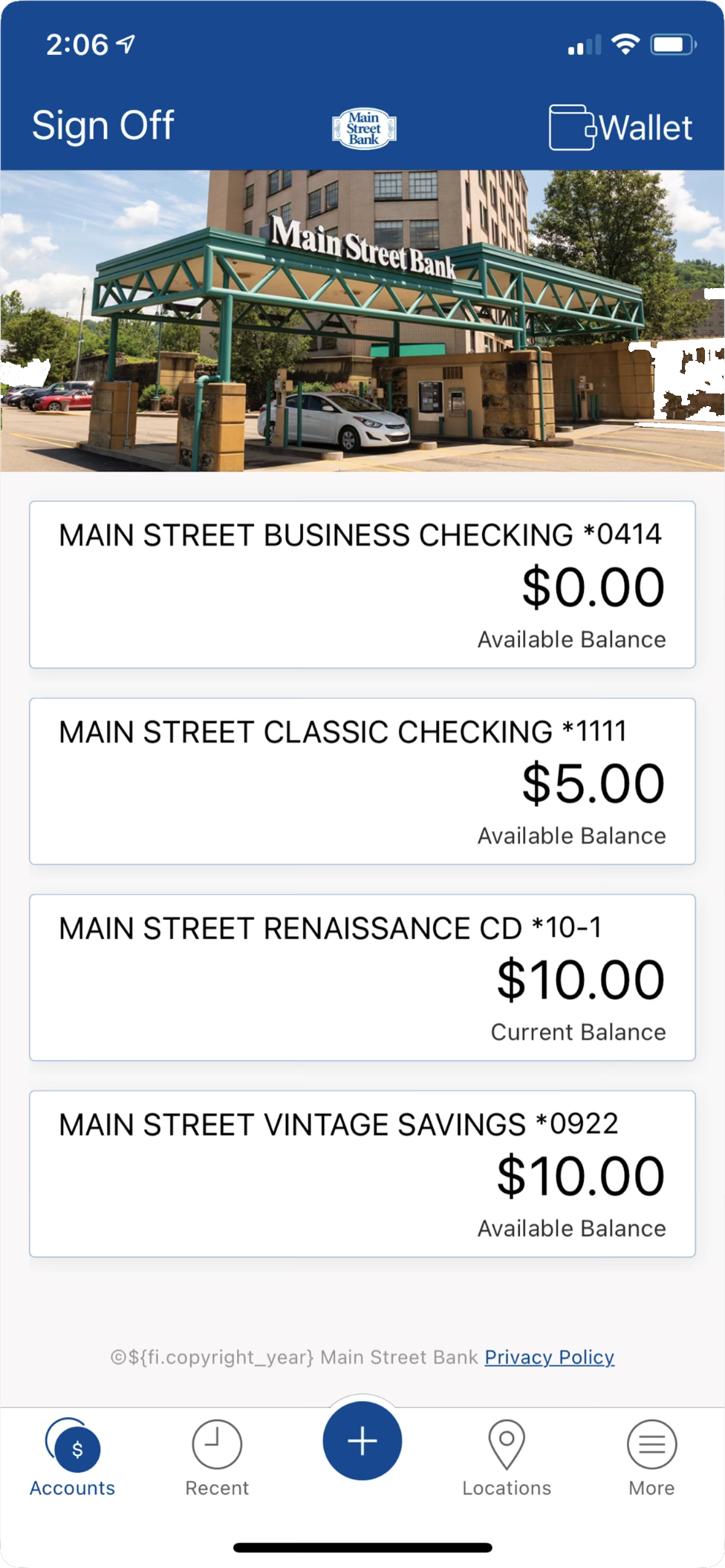The width and height of the screenshot is (725, 1568).
Task: Tap the Locations pin icon
Action: click(x=507, y=1444)
